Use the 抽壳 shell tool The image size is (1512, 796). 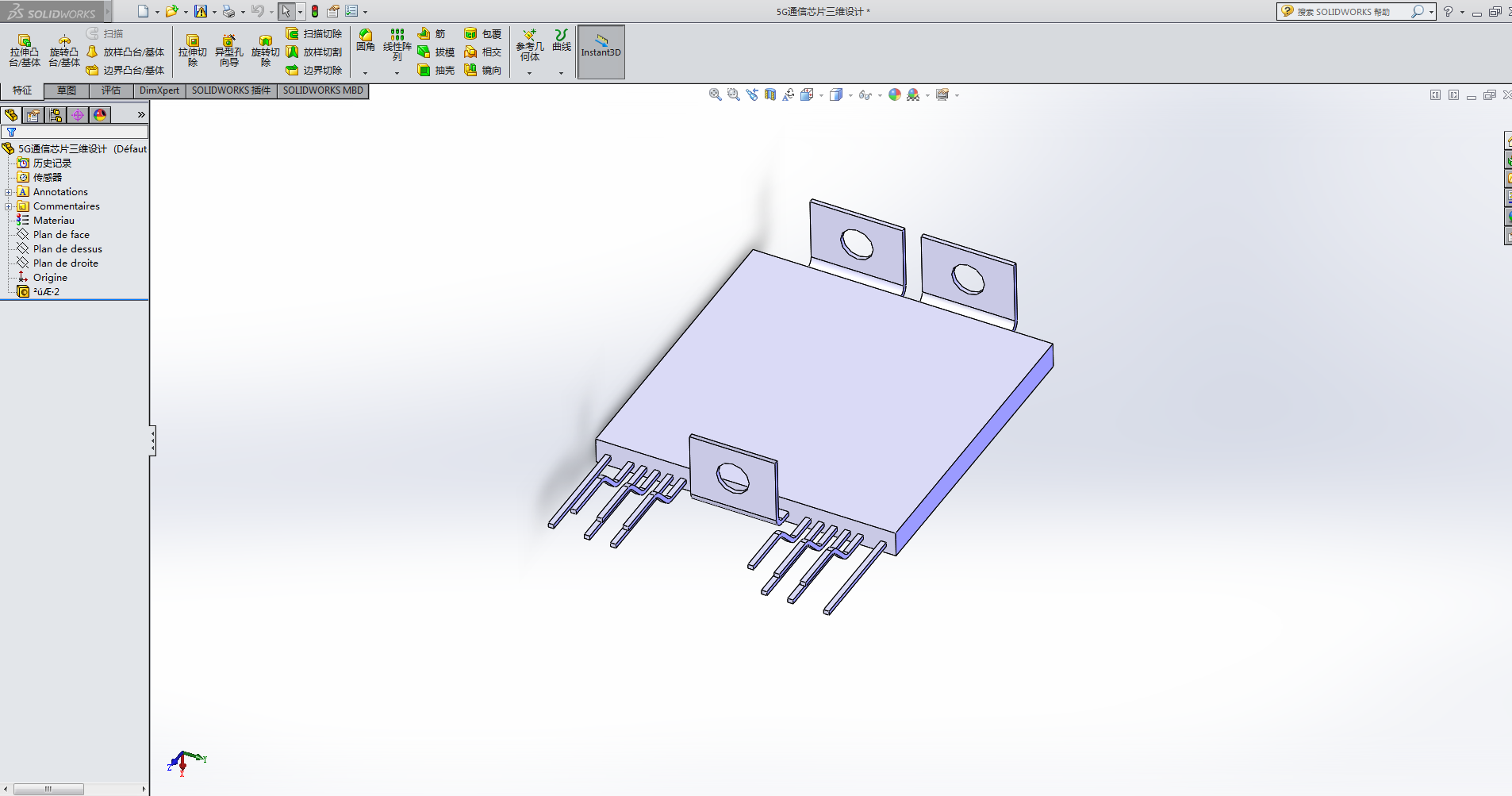(x=436, y=71)
